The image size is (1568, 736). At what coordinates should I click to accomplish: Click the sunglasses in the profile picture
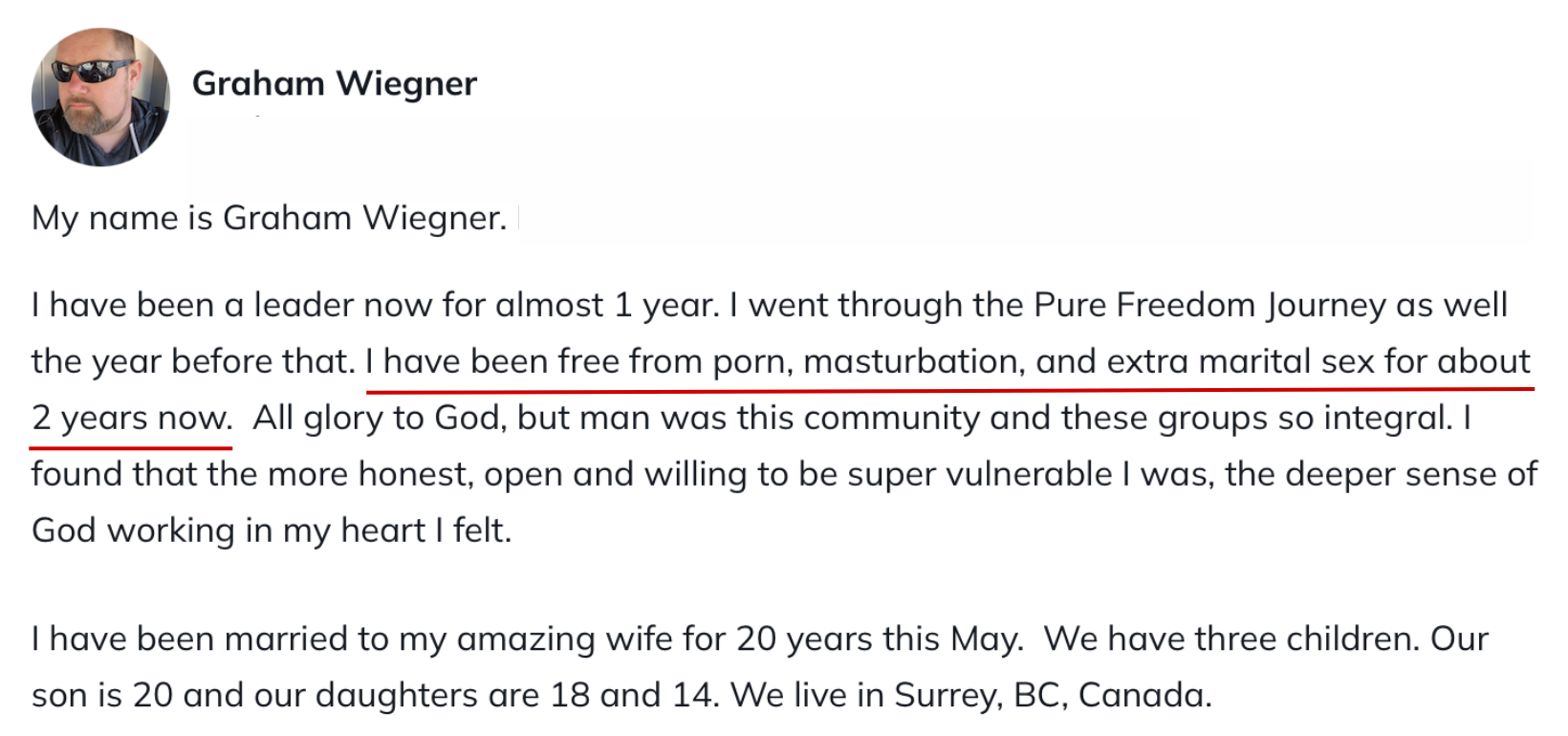point(93,72)
